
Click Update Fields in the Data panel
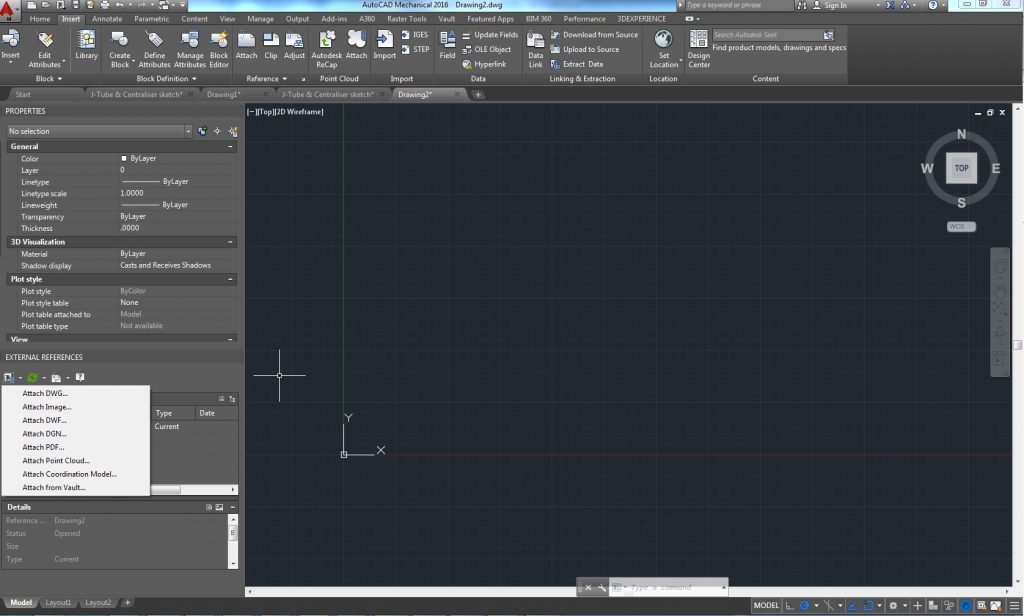pos(492,34)
